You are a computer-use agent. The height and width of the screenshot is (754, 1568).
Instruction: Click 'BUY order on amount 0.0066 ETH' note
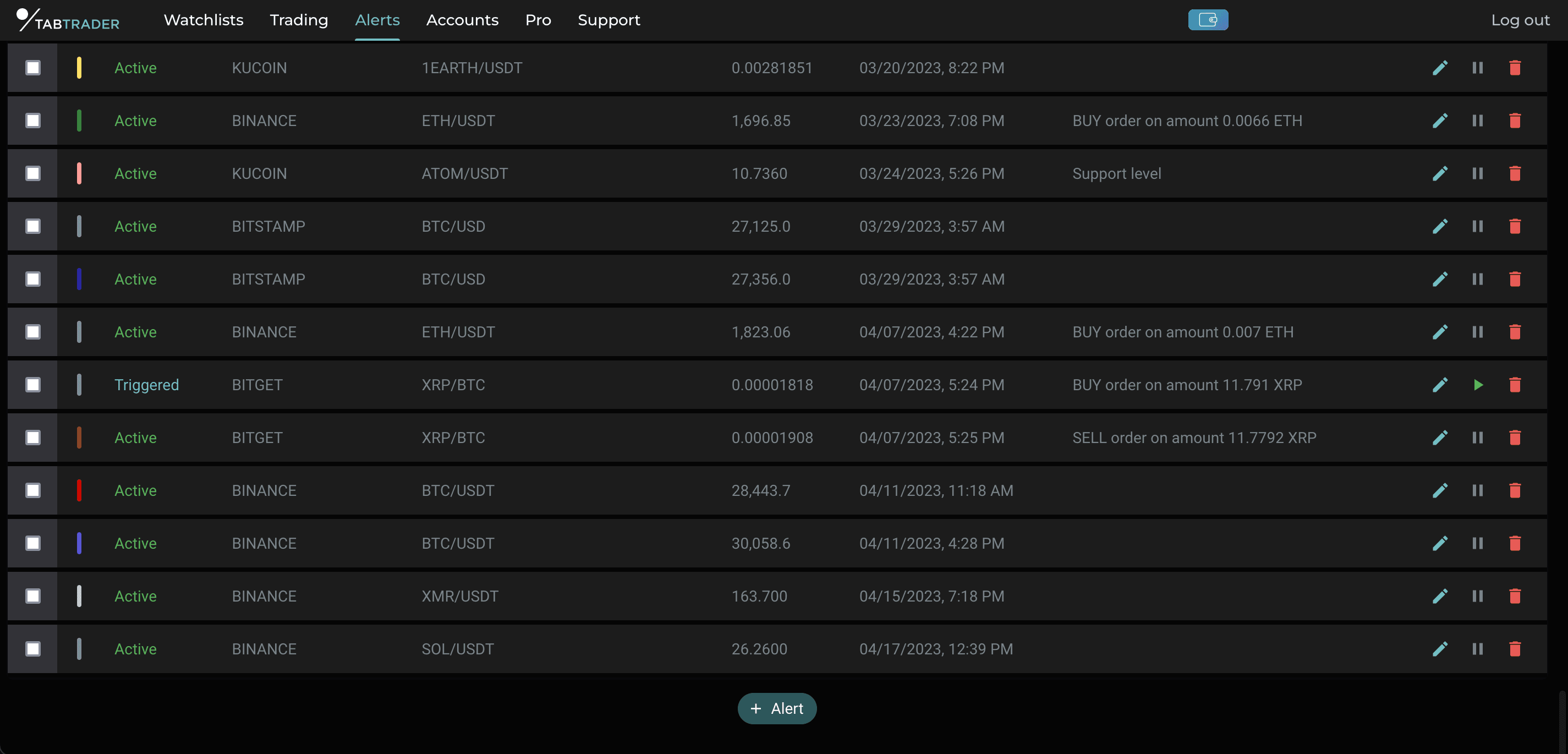coord(1187,121)
